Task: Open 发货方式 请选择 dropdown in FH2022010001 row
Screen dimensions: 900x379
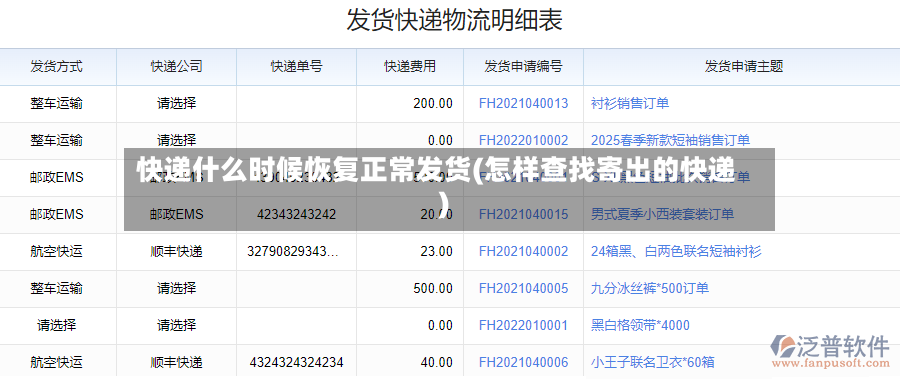Action: click(x=57, y=326)
